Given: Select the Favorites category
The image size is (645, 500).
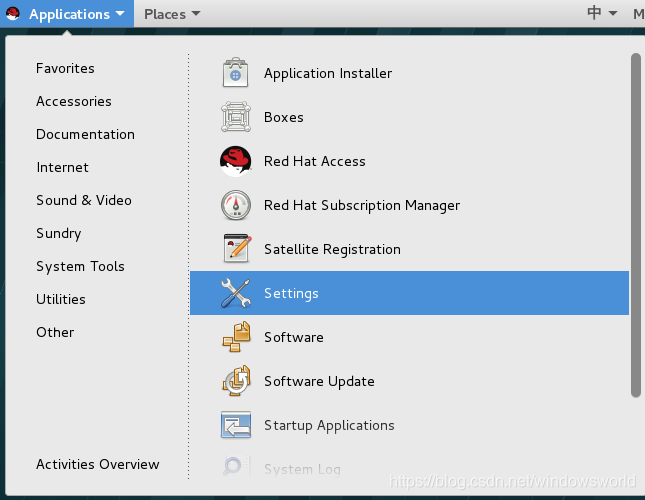Looking at the screenshot, I should (65, 68).
